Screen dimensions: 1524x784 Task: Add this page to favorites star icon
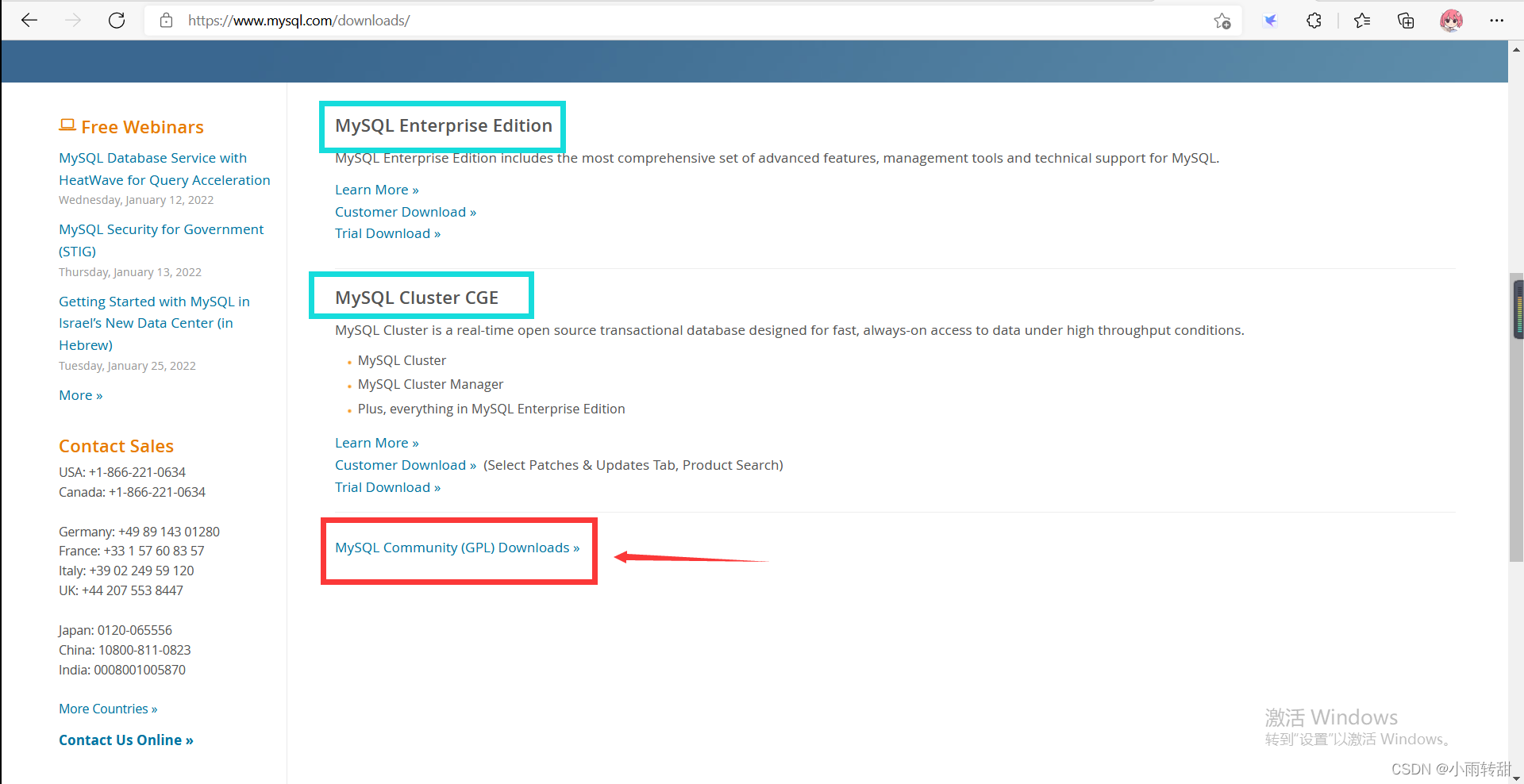click(x=1222, y=21)
